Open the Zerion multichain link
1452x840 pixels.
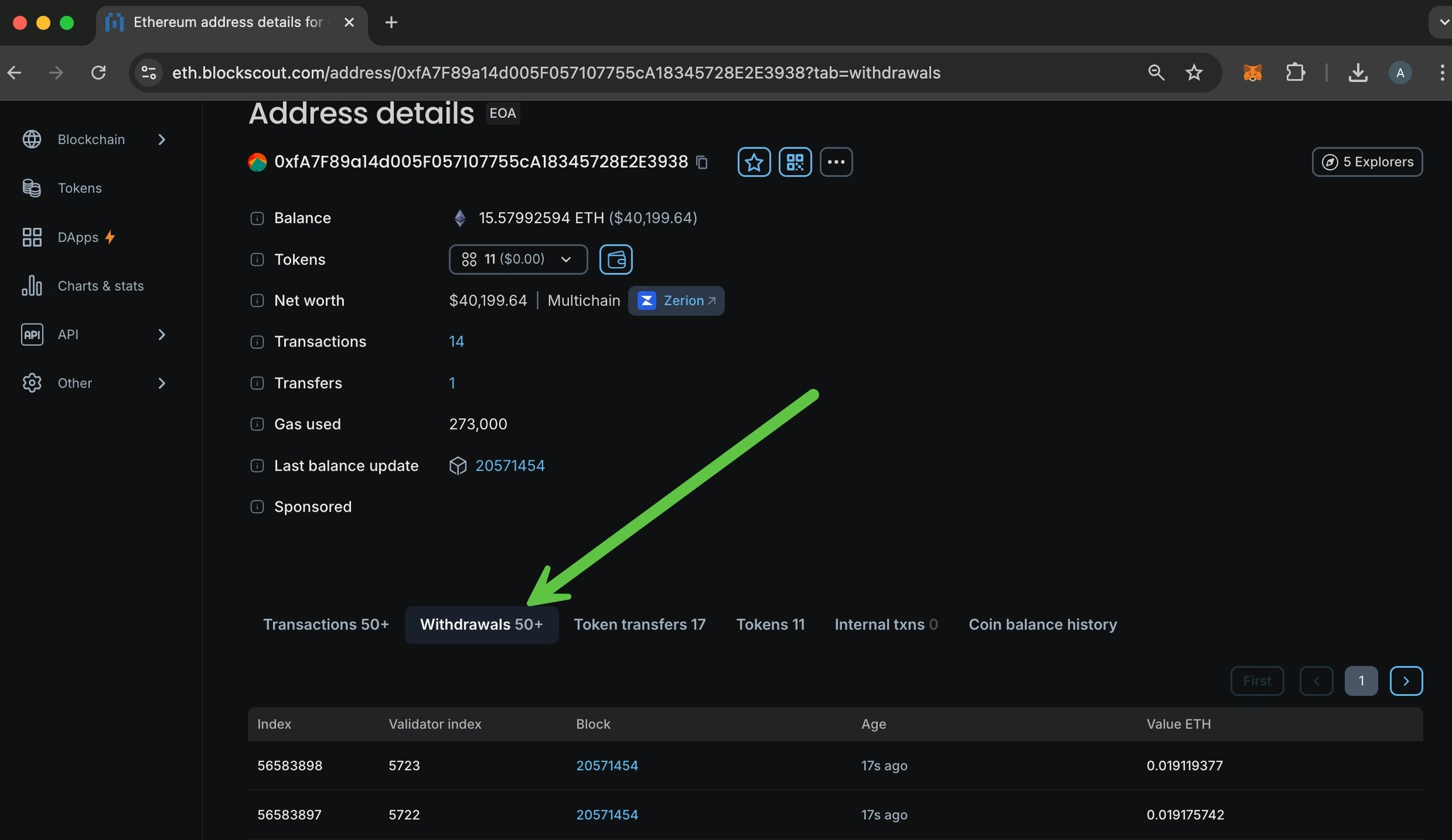coord(676,301)
